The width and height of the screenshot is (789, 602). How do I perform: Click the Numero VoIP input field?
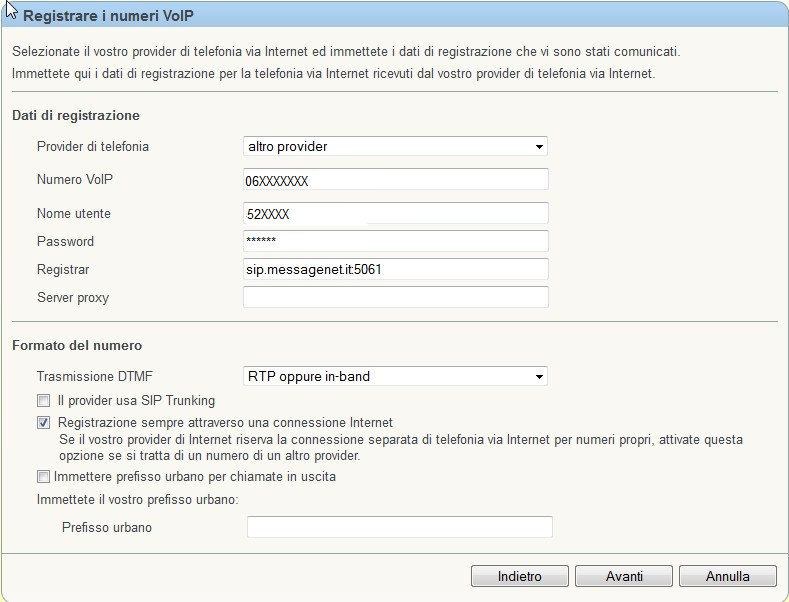click(x=396, y=180)
